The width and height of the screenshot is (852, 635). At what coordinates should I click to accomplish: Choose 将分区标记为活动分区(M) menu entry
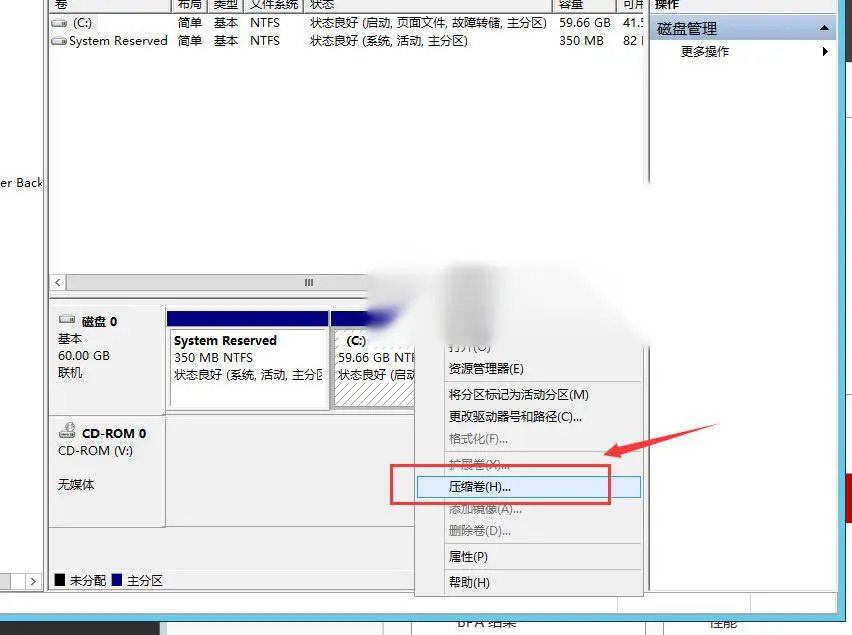tap(518, 395)
